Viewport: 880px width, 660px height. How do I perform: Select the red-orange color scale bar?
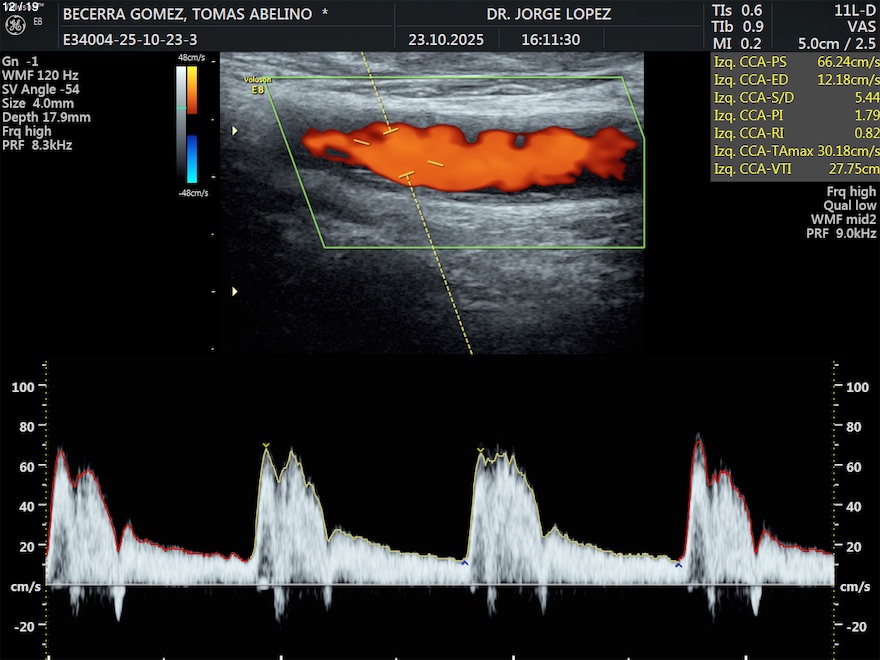[192, 90]
